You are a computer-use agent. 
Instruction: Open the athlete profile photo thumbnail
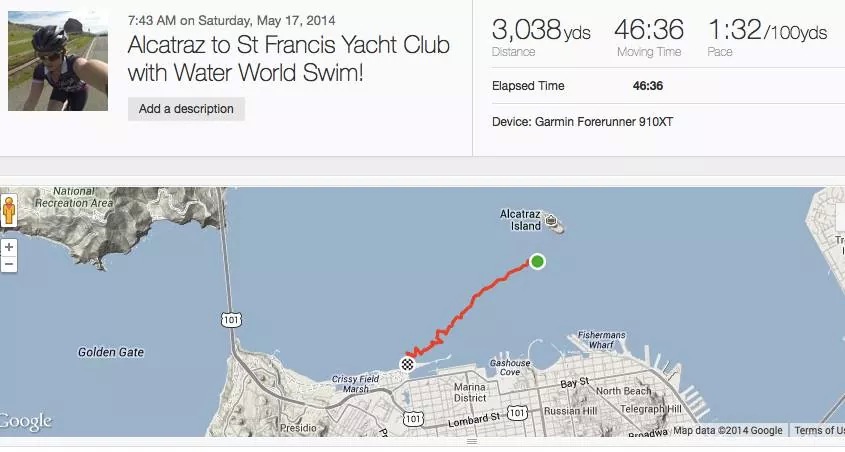pyautogui.click(x=58, y=61)
